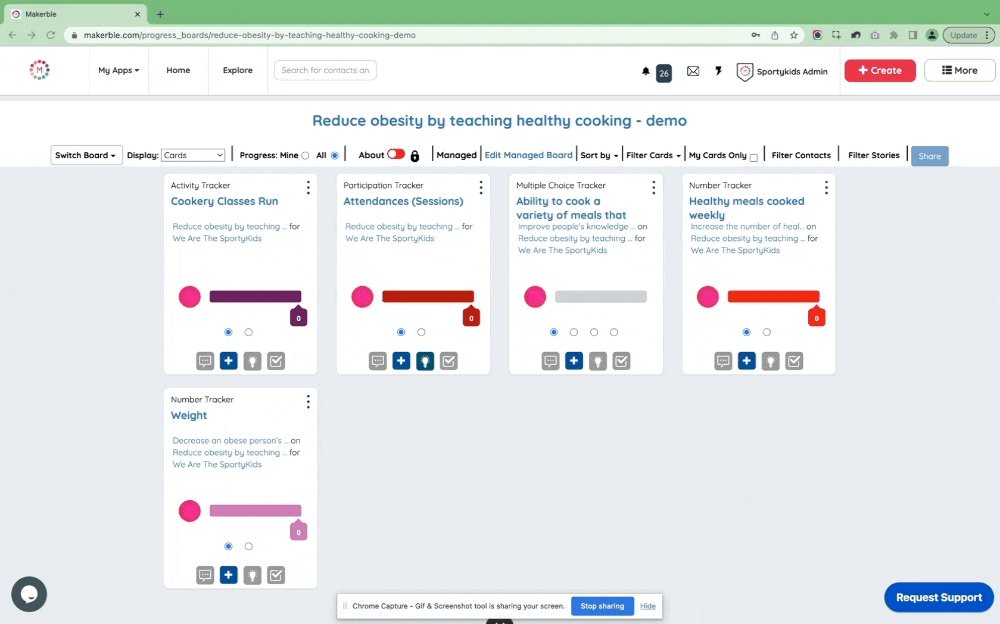Screen dimensions: 1000x624
Task: Click the Managed board option
Action: [456, 155]
